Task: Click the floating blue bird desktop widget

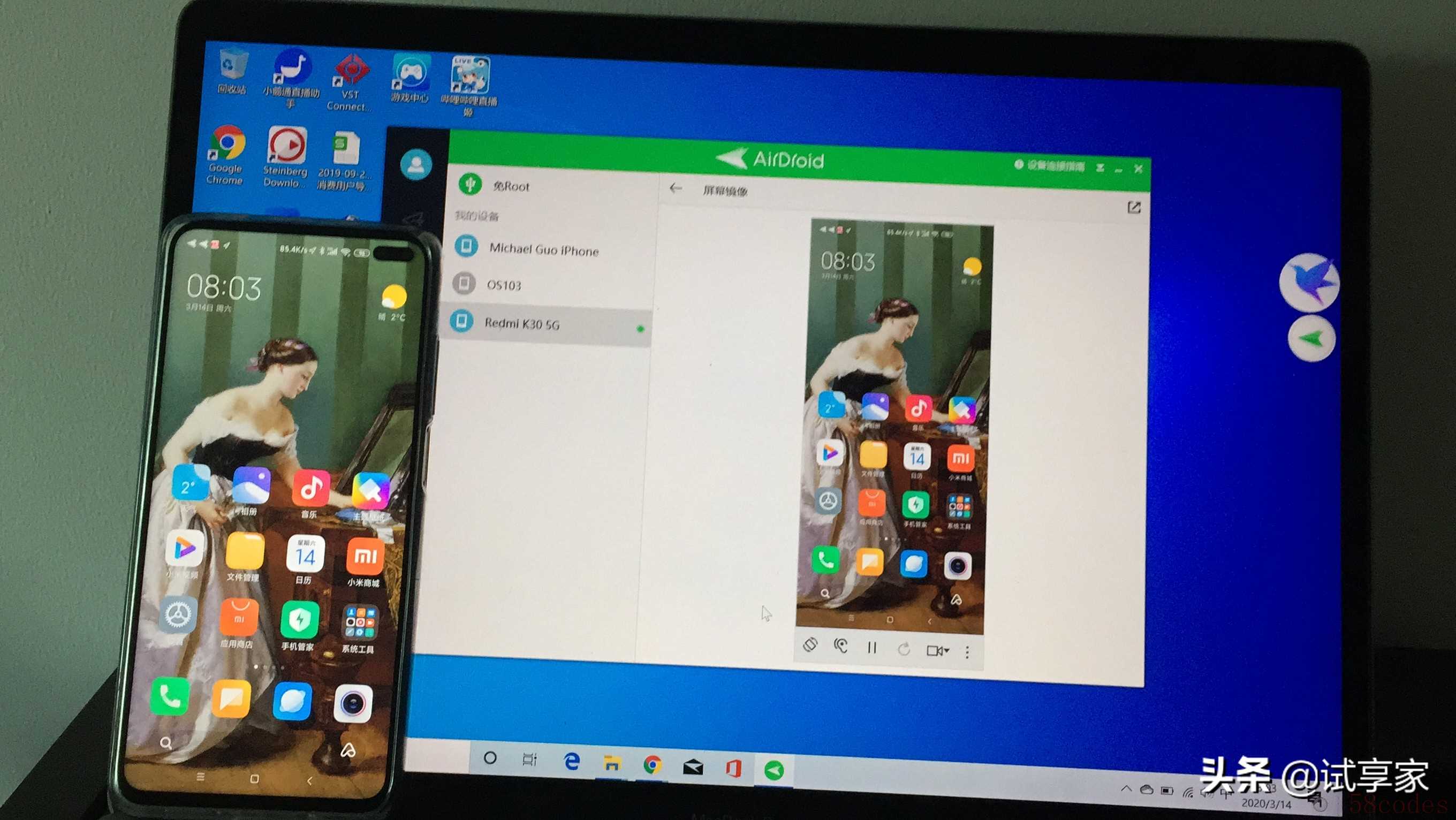Action: click(x=1309, y=282)
